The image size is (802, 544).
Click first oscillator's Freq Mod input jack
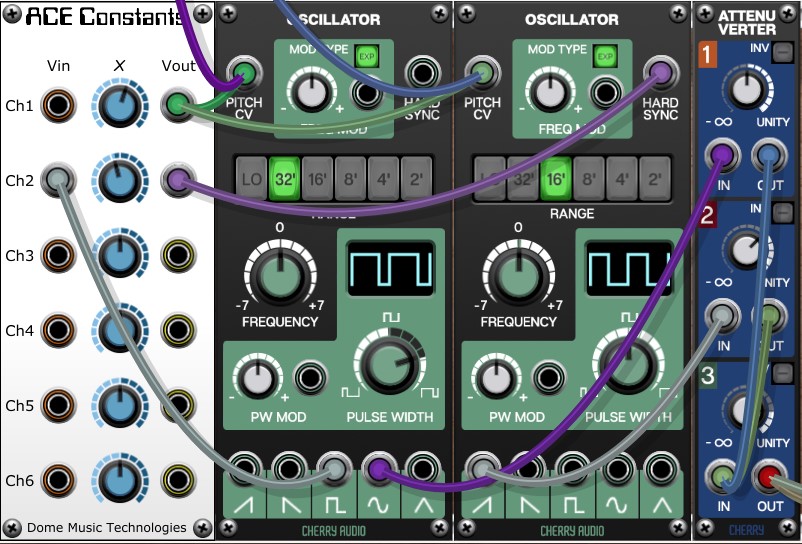(x=367, y=93)
